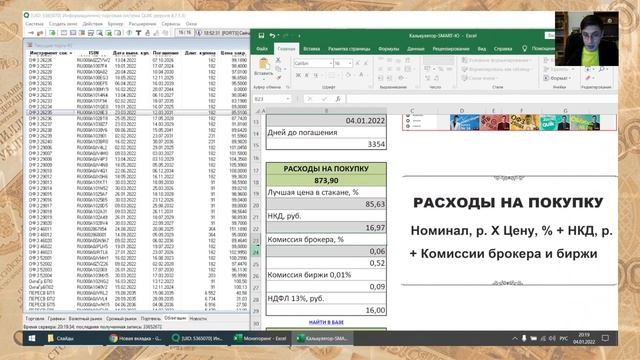Image resolution: width=640 pixels, height=360 pixels.
Task: Switch to QUIK window on taskbar
Action: (x=198, y=338)
